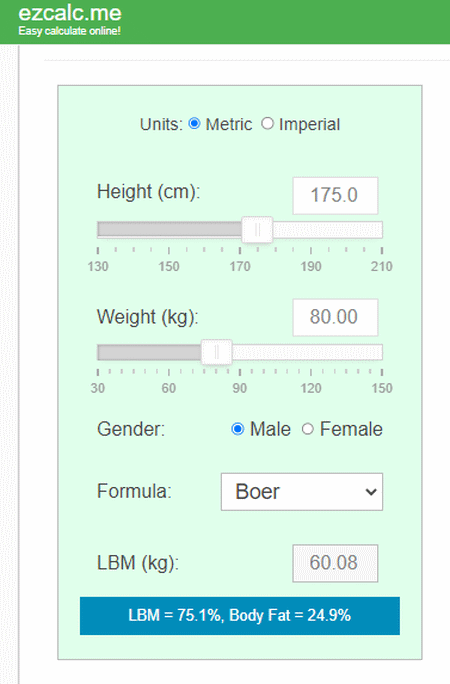Viewport: 450px width, 684px height.
Task: Click the Easy calculate online tagline
Action: coord(69,31)
